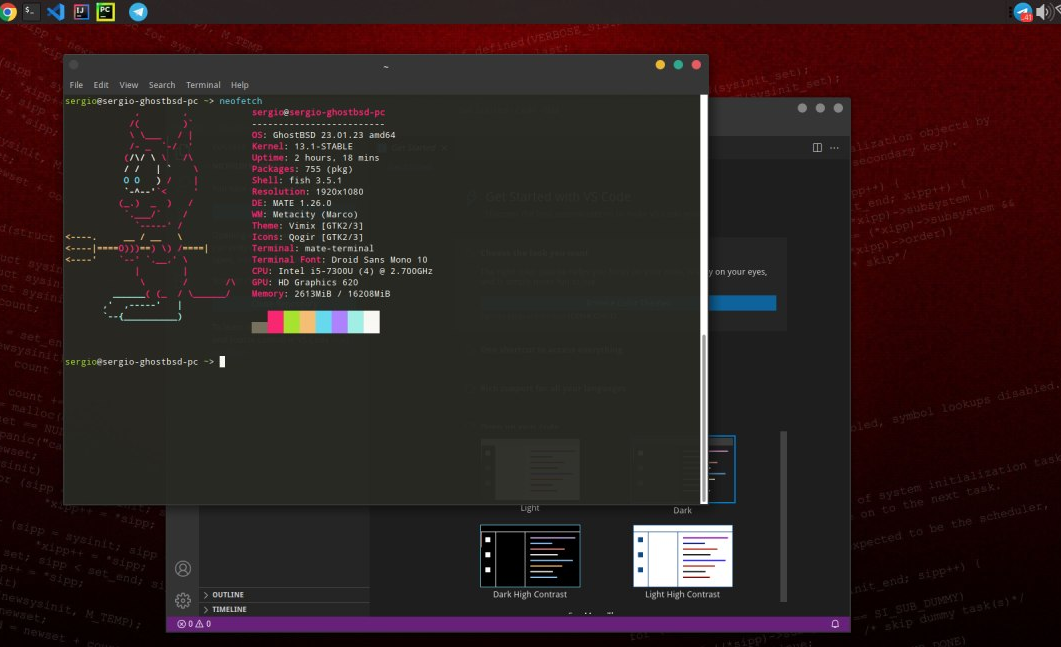Click the 'DE: MATE 1.26.0' line
Screen dimensions: 1061x647
(x=292, y=203)
